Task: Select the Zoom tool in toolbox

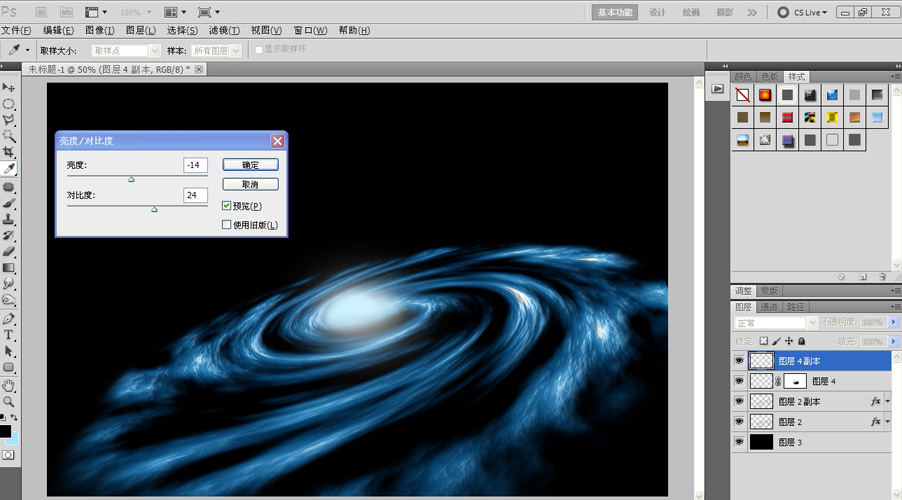Action: pyautogui.click(x=9, y=402)
